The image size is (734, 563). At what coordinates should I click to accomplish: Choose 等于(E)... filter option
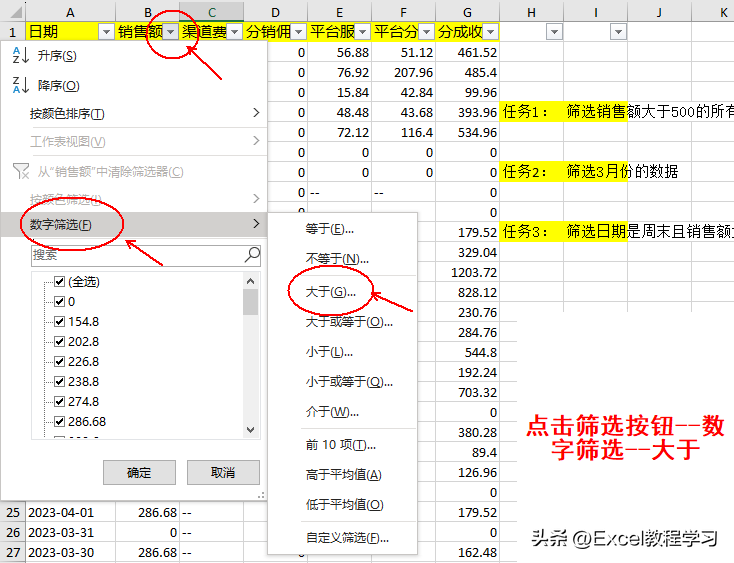[343, 229]
